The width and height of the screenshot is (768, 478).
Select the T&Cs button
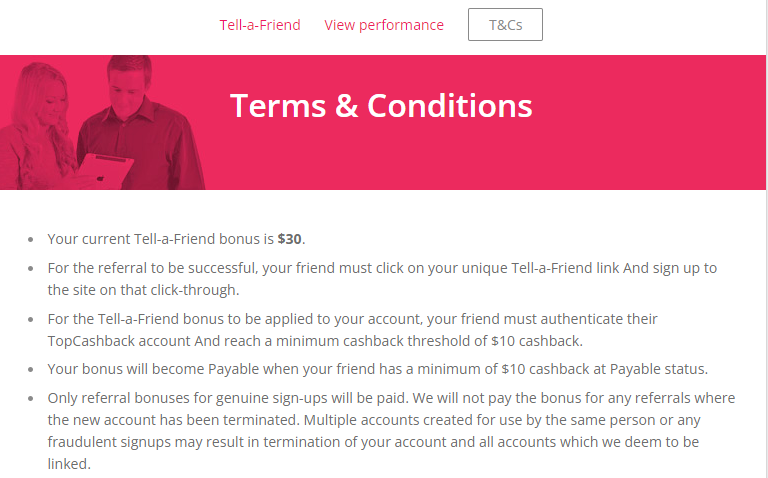click(505, 24)
